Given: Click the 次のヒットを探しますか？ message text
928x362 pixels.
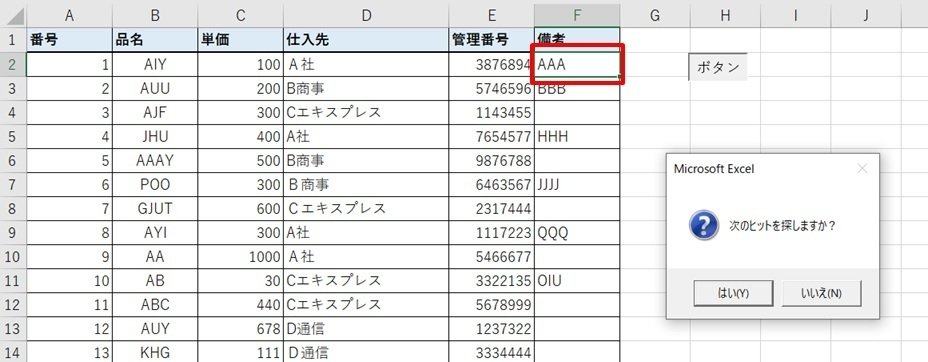Looking at the screenshot, I should point(782,226).
